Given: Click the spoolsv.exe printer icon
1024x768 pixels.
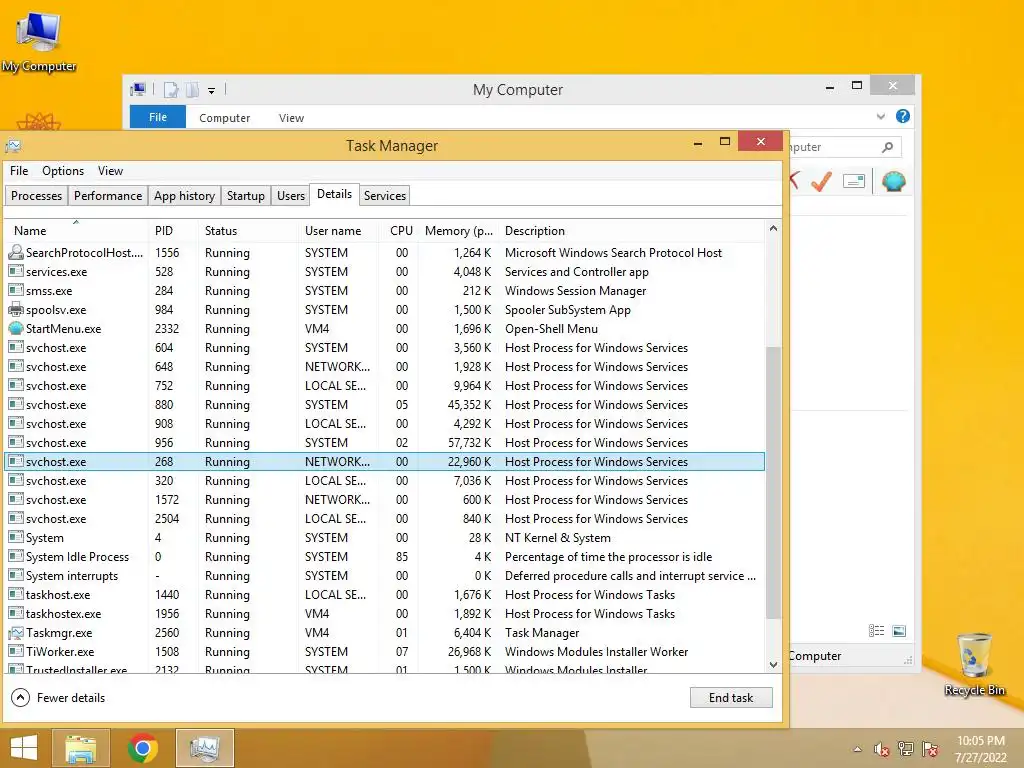Looking at the screenshot, I should click(x=16, y=310).
